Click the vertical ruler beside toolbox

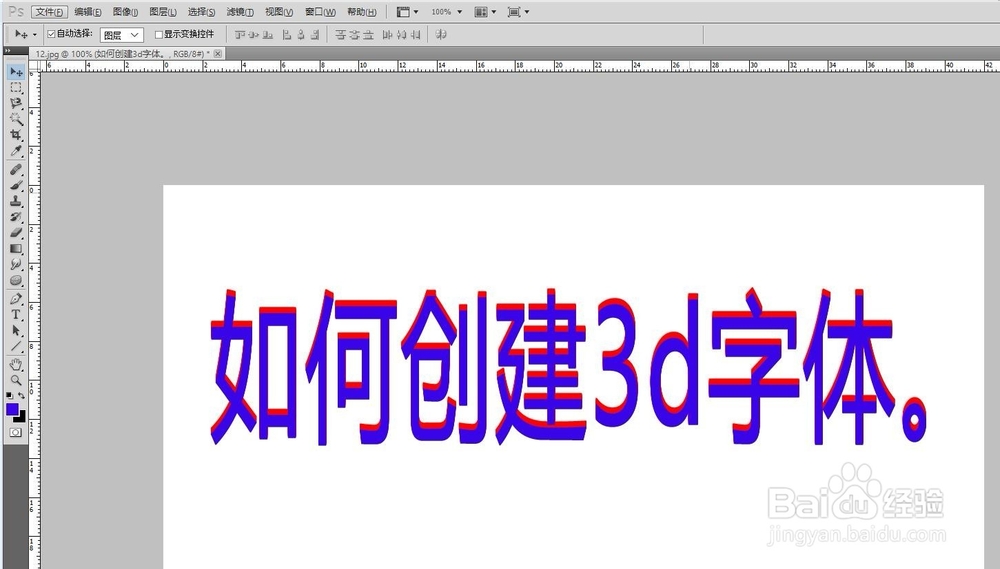pyautogui.click(x=33, y=319)
